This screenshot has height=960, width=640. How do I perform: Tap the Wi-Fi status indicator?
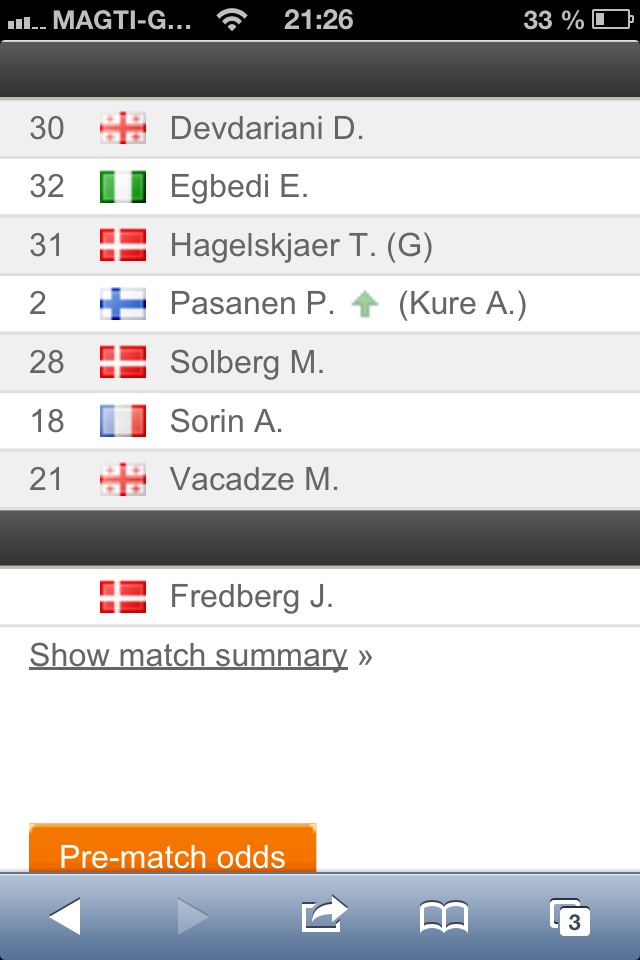(233, 20)
